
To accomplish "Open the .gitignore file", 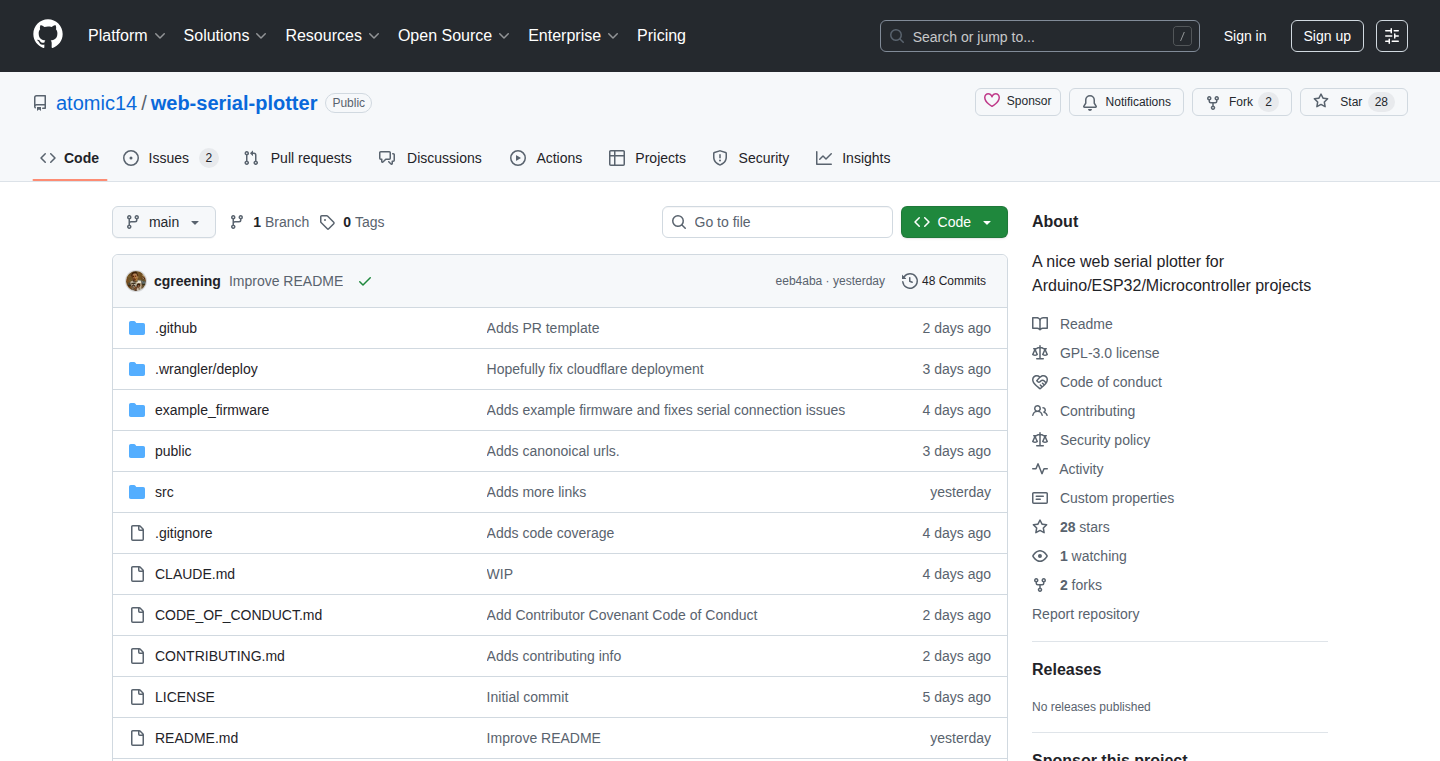I will point(184,533).
